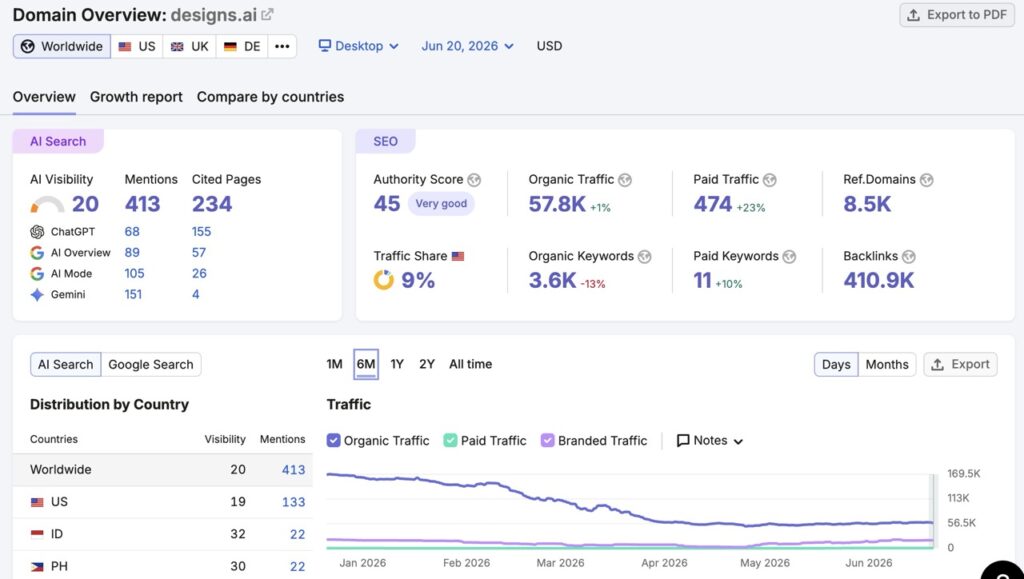Select the 1Y time range
This screenshot has height=579, width=1024.
[397, 364]
